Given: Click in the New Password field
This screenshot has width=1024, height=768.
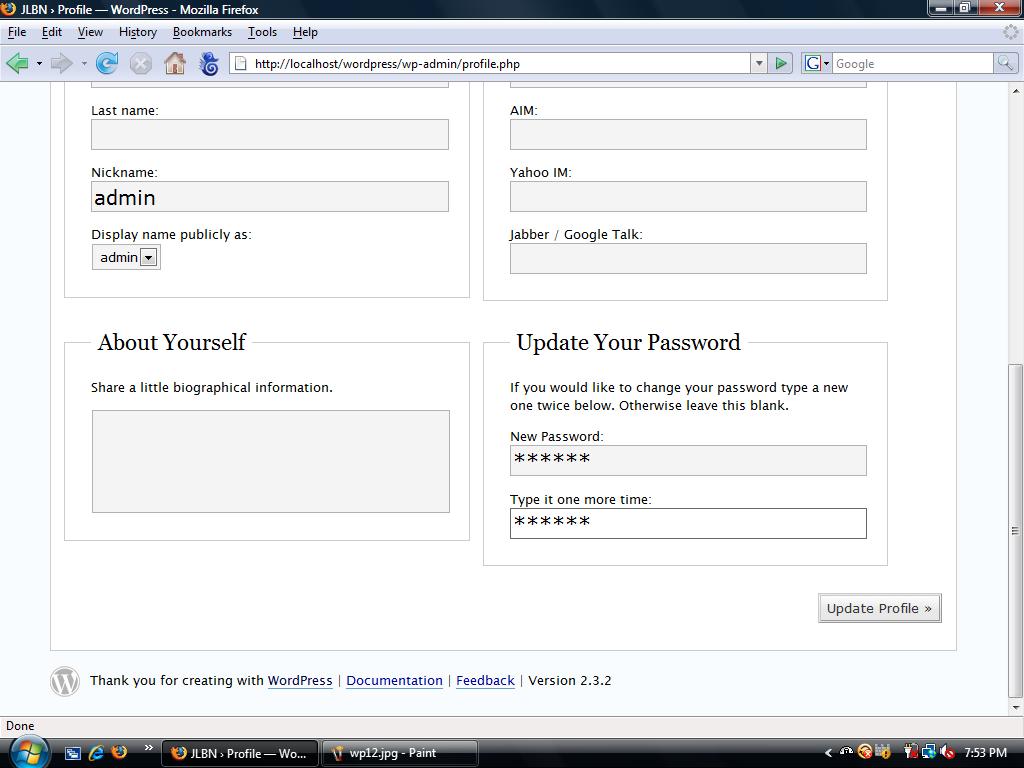Looking at the screenshot, I should pos(688,461).
